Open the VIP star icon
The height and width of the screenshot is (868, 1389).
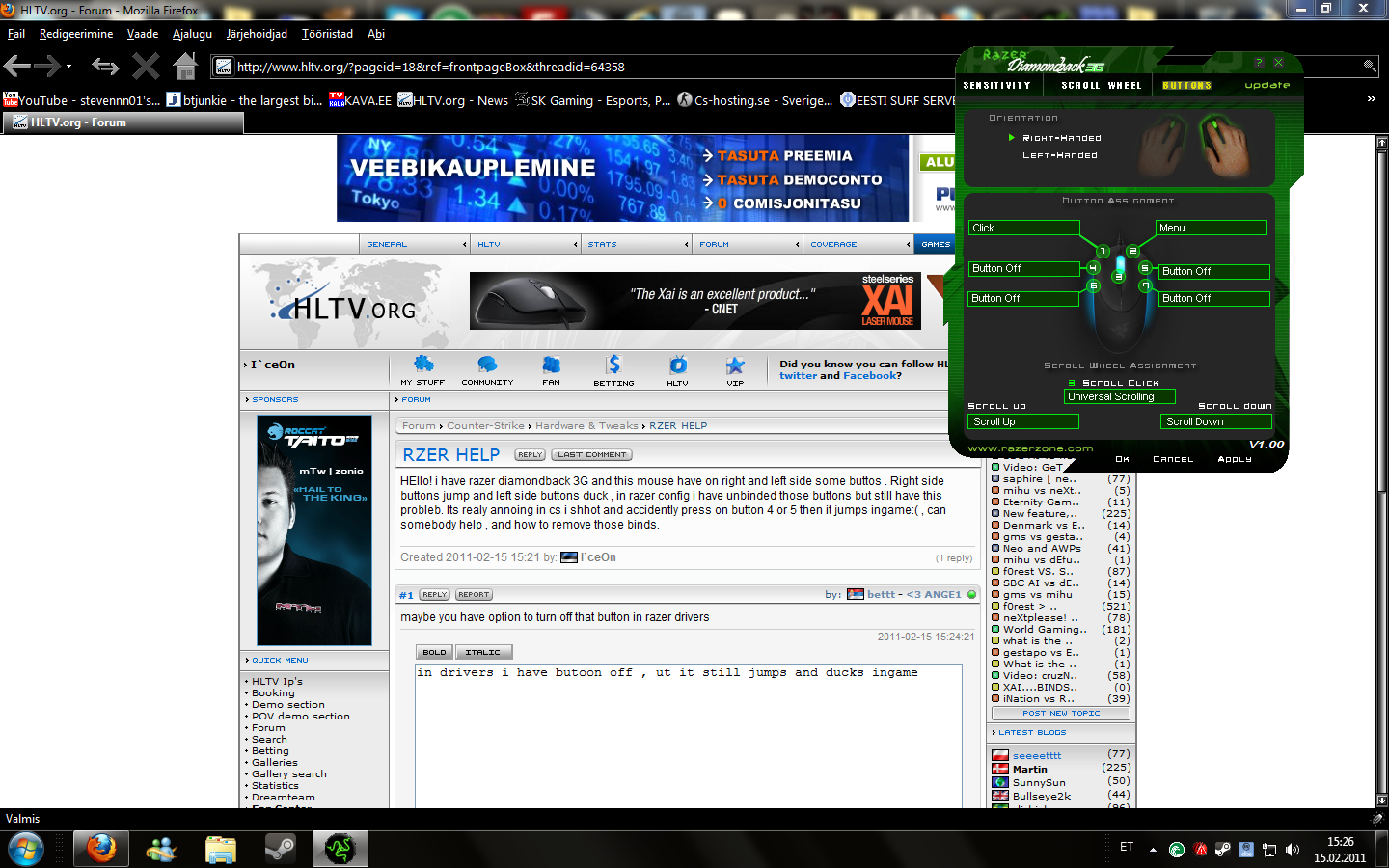[735, 365]
